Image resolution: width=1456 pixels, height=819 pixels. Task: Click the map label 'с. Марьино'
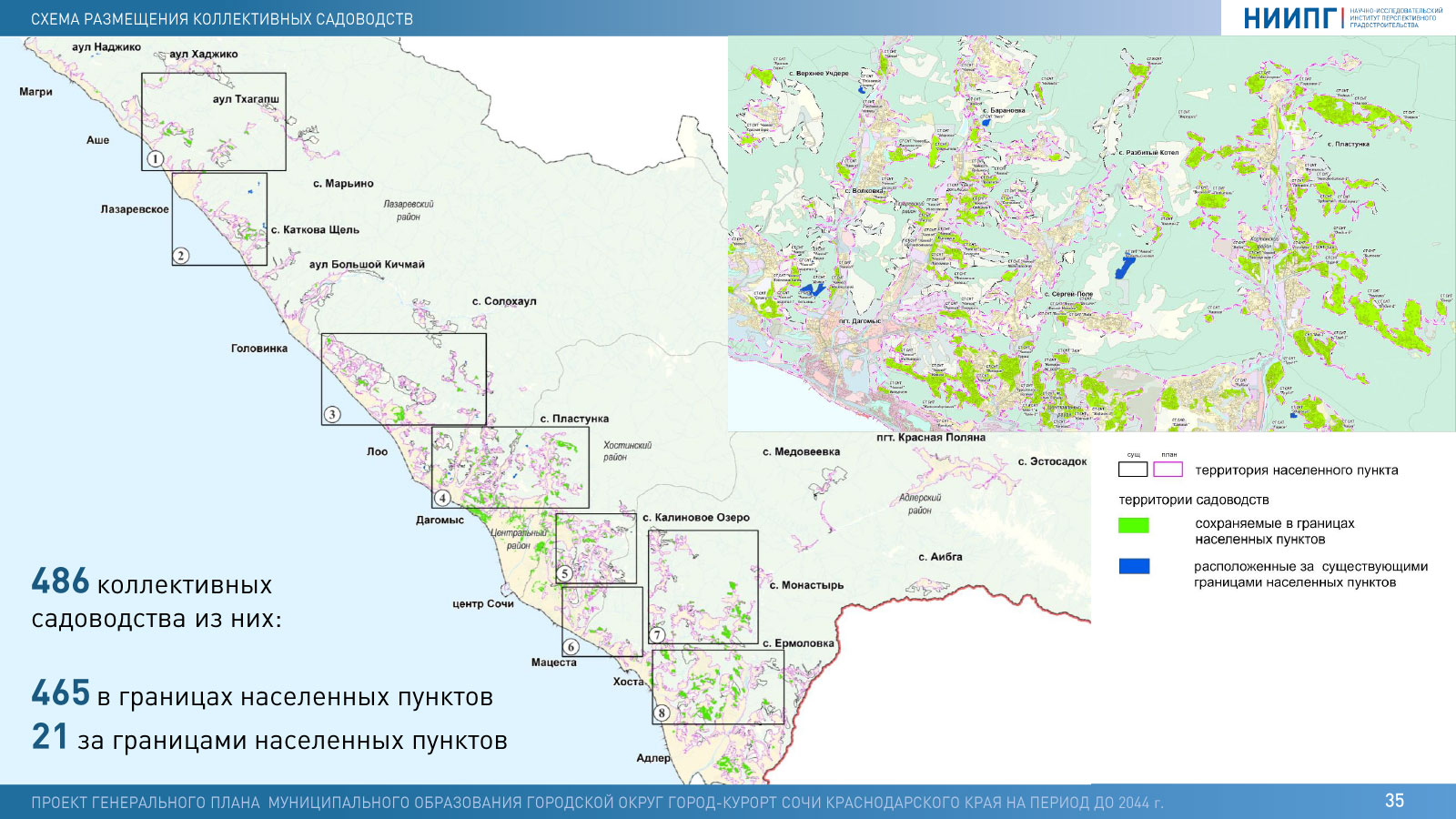[x=343, y=184]
